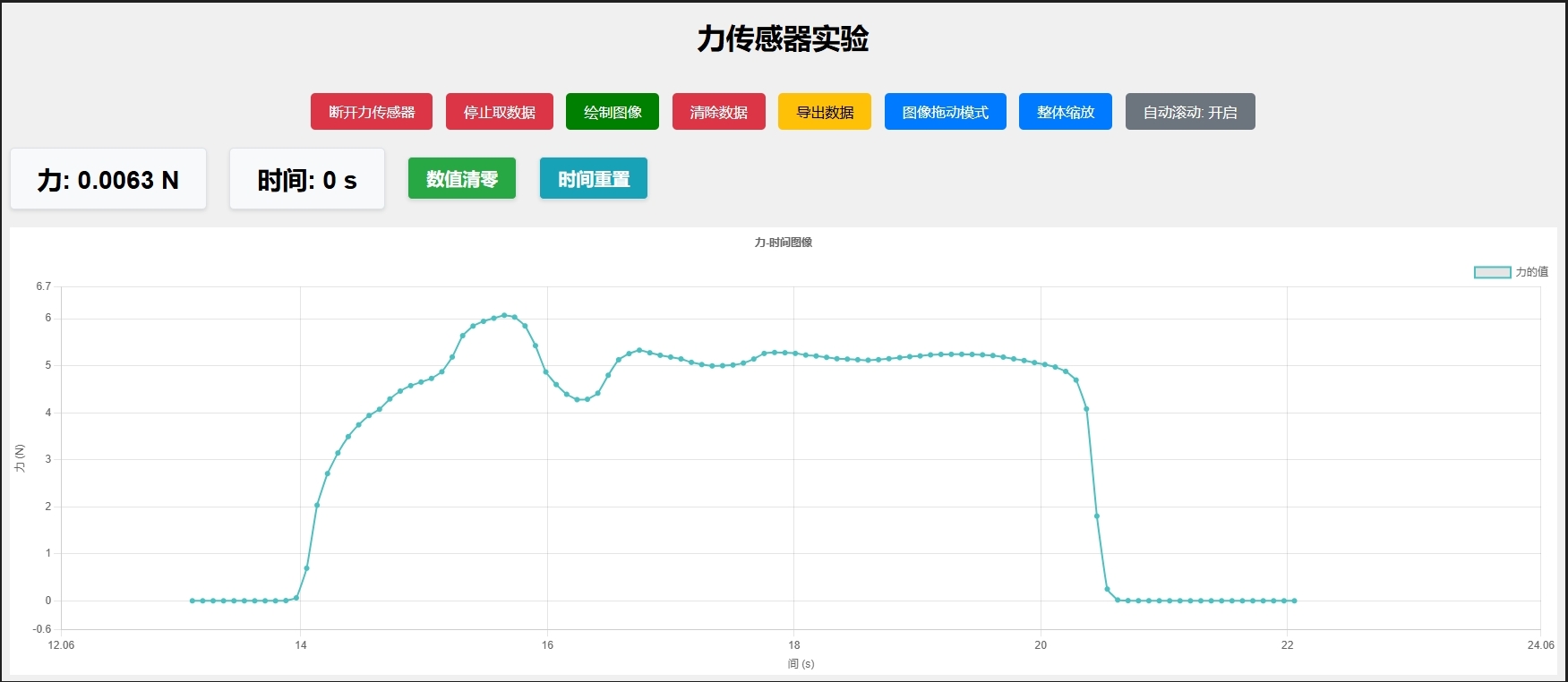Toggle 力的值 legend series visibility
Image resolution: width=1568 pixels, height=682 pixels.
click(1531, 272)
